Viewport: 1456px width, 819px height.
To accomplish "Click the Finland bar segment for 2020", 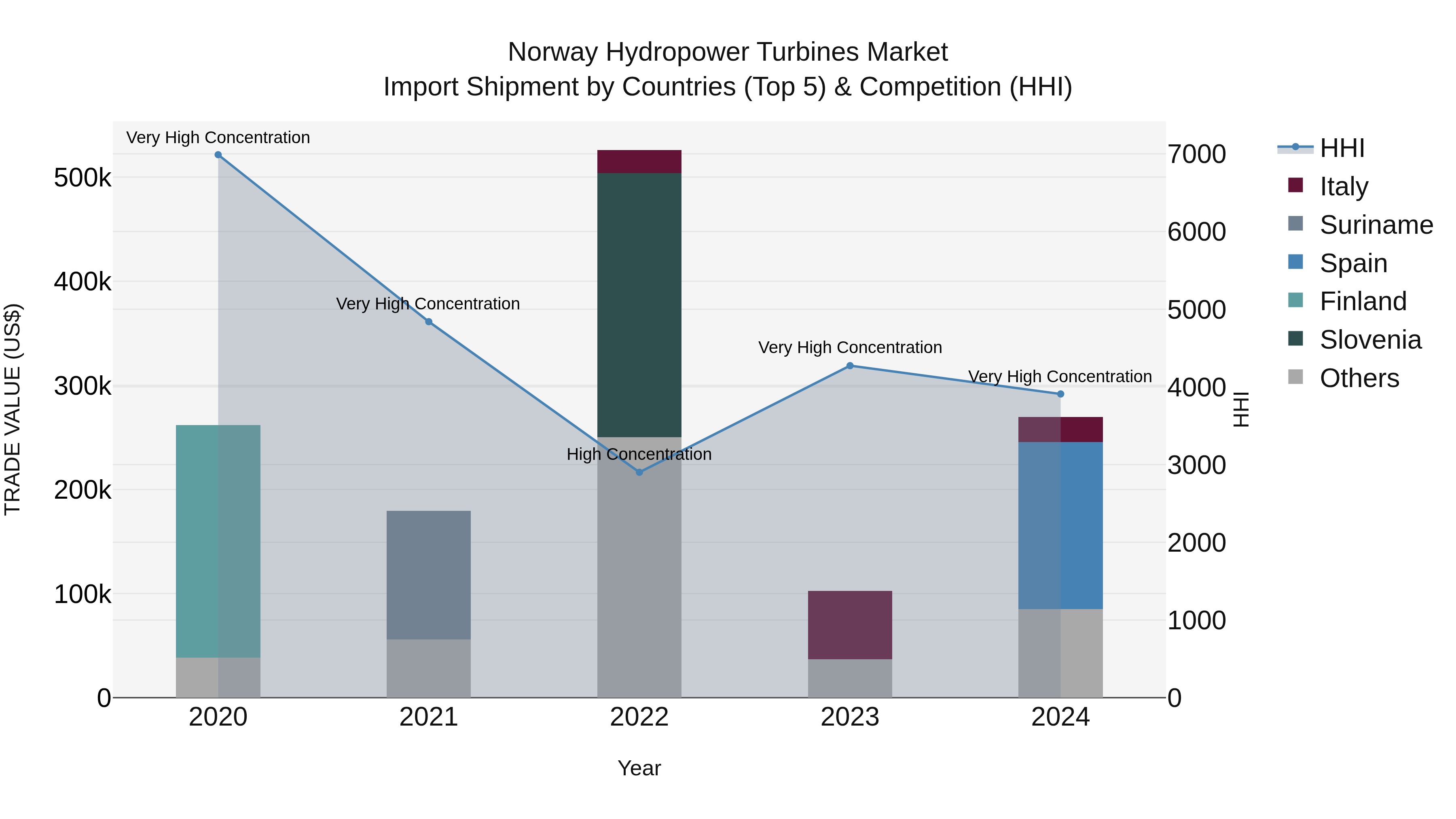I will pyautogui.click(x=218, y=541).
